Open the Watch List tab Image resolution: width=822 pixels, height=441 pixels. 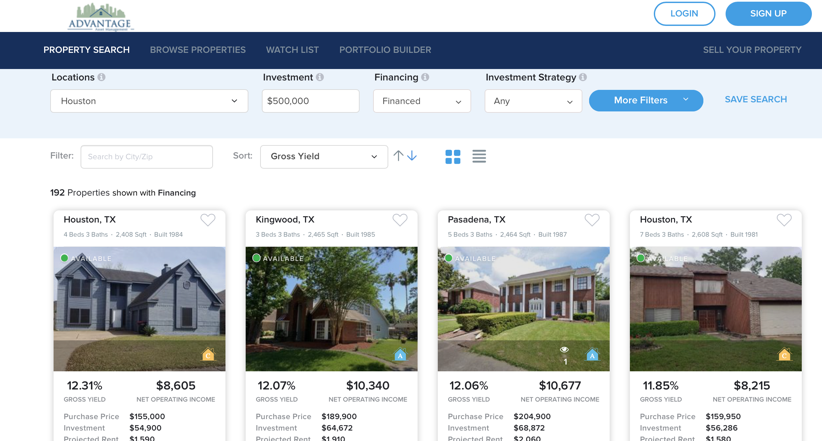click(292, 50)
